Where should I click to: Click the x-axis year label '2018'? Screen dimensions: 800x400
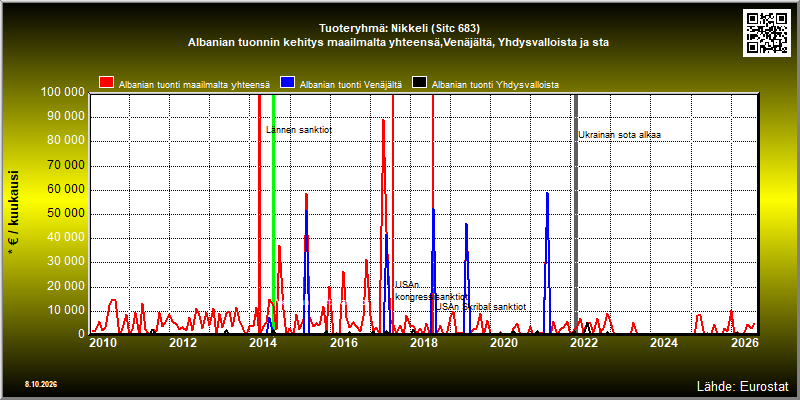(423, 343)
